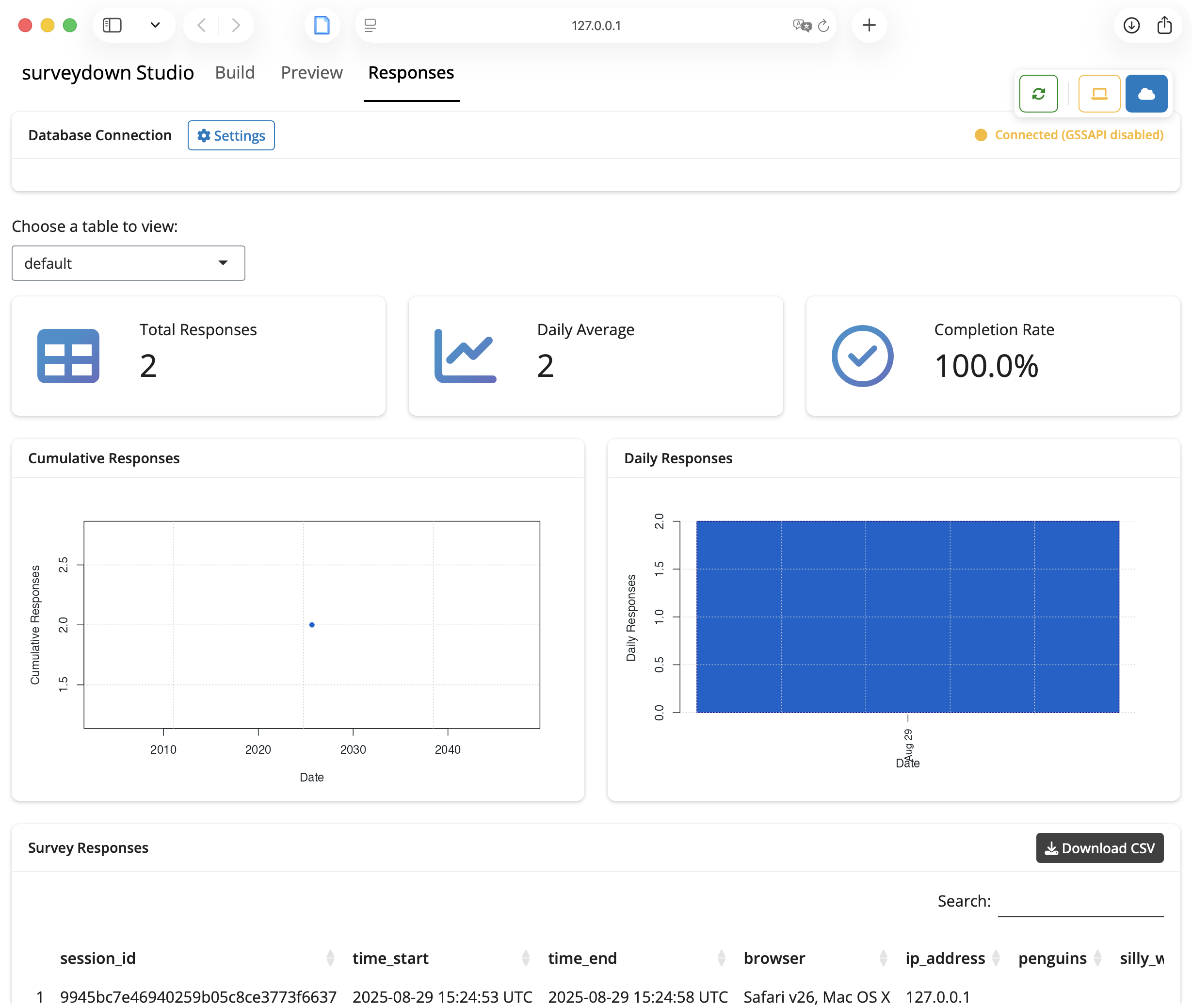Expand the Safari sidebar menu chevron
This screenshot has height=1008, width=1192.
[155, 25]
